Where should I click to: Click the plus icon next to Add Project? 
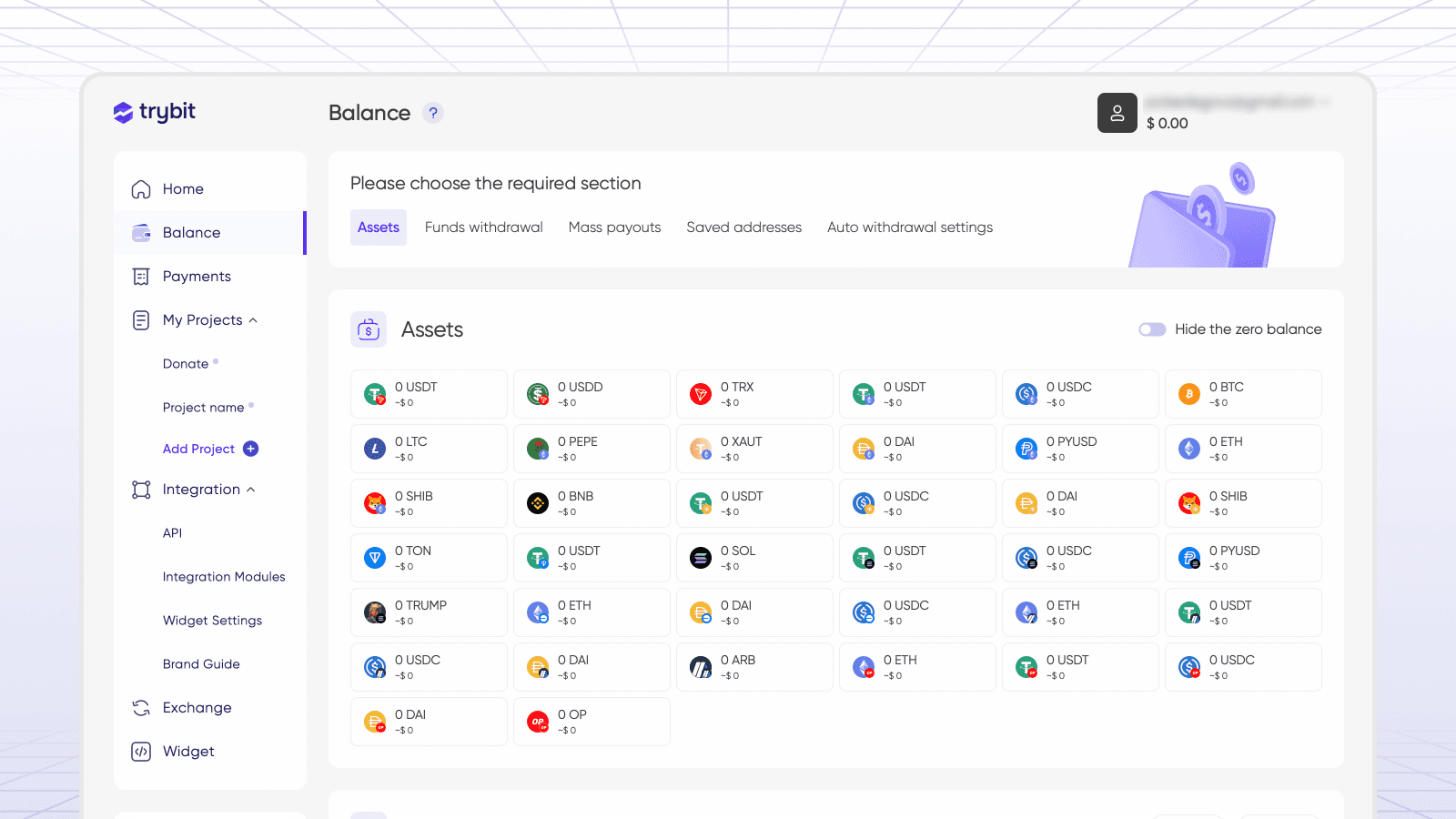pyautogui.click(x=251, y=449)
